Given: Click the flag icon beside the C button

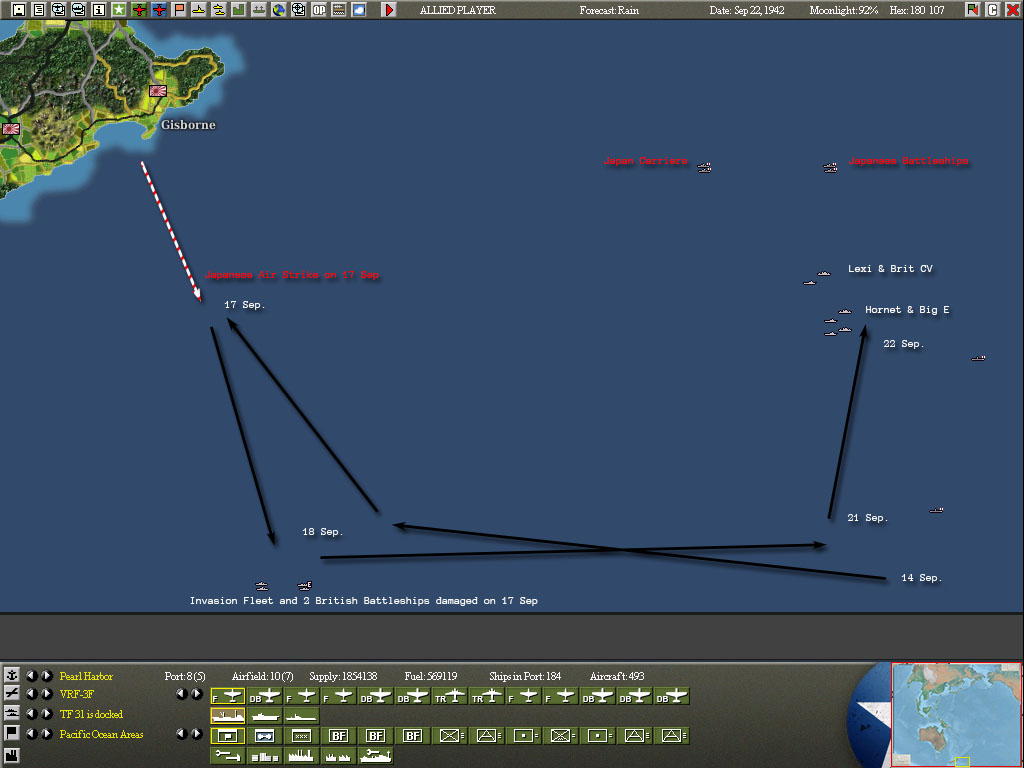Looking at the screenshot, I should tap(972, 10).
